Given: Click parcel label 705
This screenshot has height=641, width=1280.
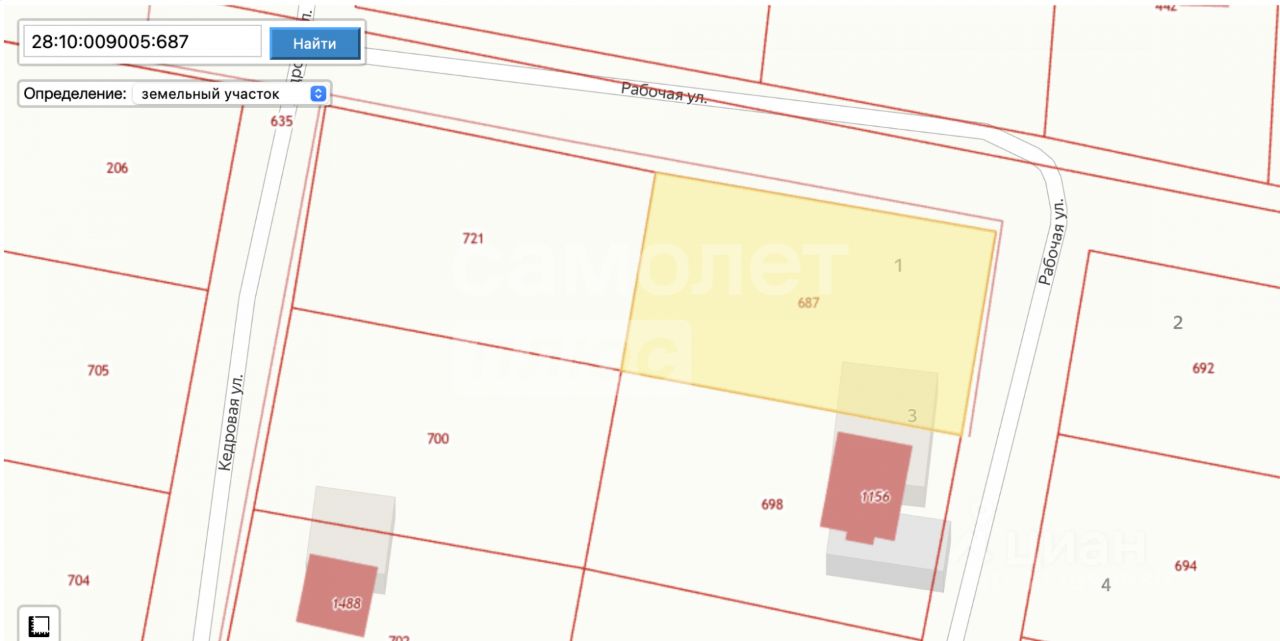Looking at the screenshot, I should tap(98, 370).
